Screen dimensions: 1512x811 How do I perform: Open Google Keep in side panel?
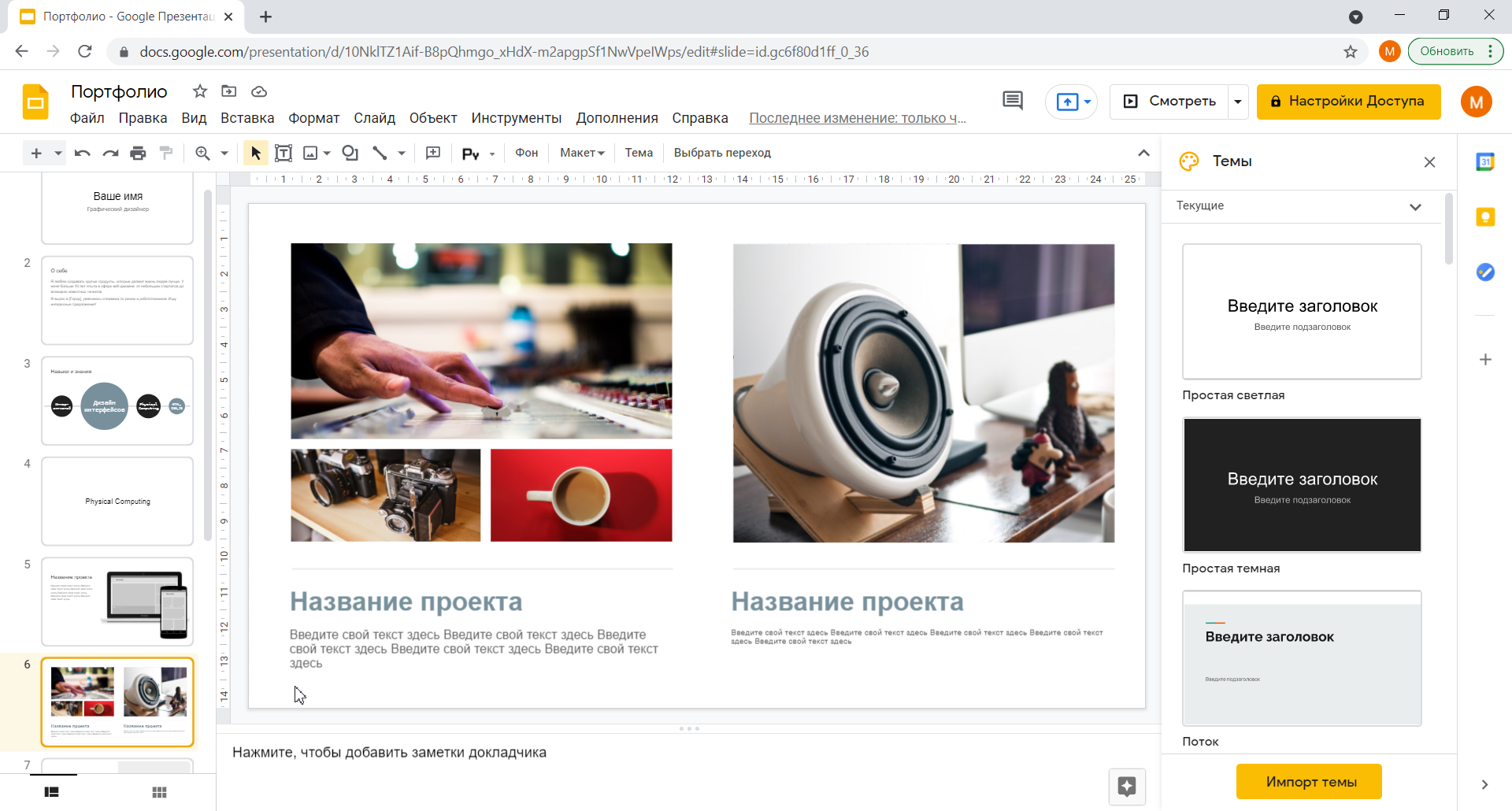point(1485,217)
